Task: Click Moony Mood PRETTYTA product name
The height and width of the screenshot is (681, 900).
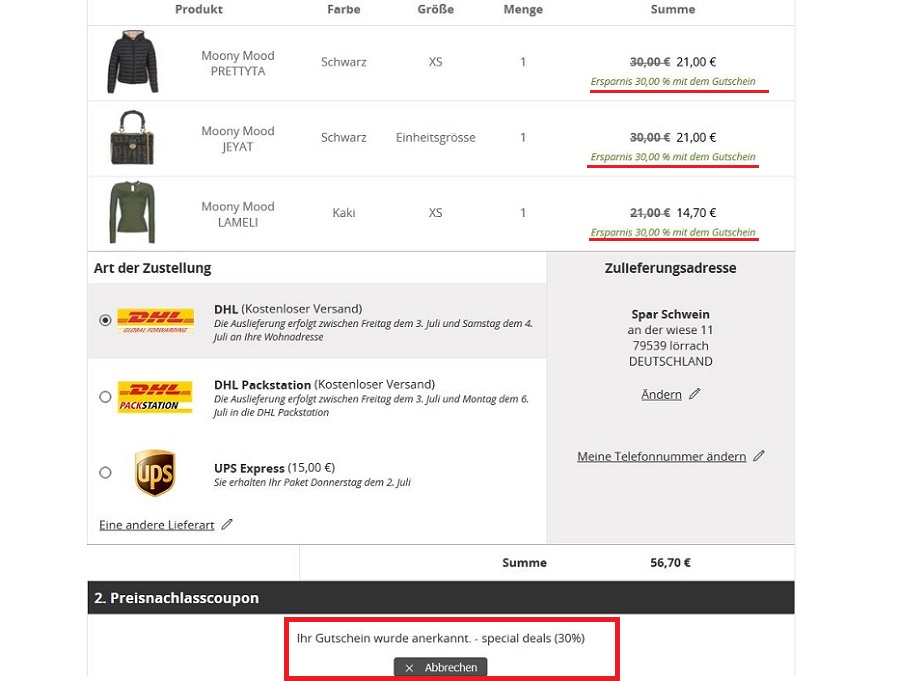Action: point(238,63)
